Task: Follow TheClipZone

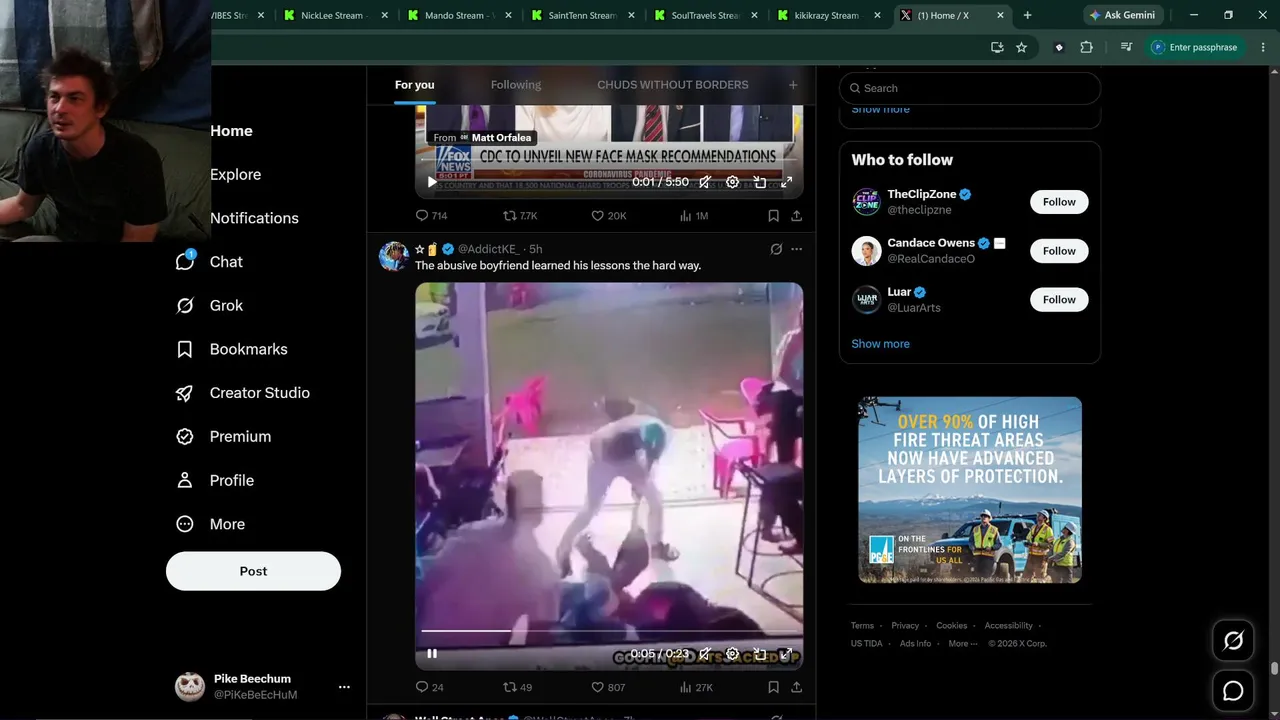Action: pyautogui.click(x=1059, y=202)
